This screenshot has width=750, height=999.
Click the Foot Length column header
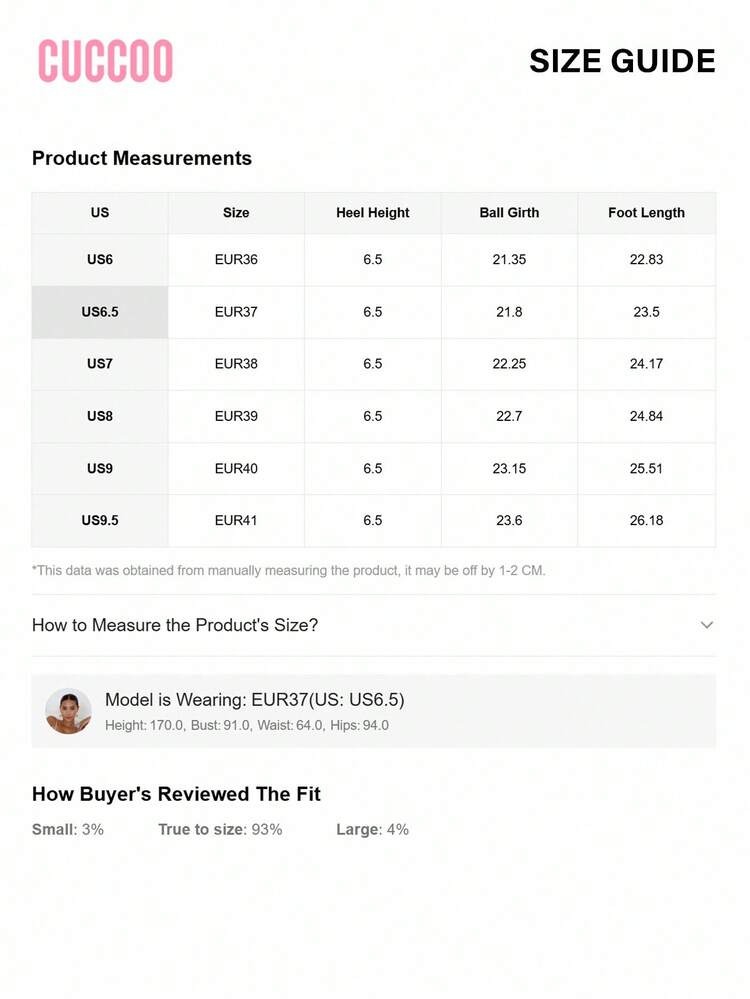646,213
